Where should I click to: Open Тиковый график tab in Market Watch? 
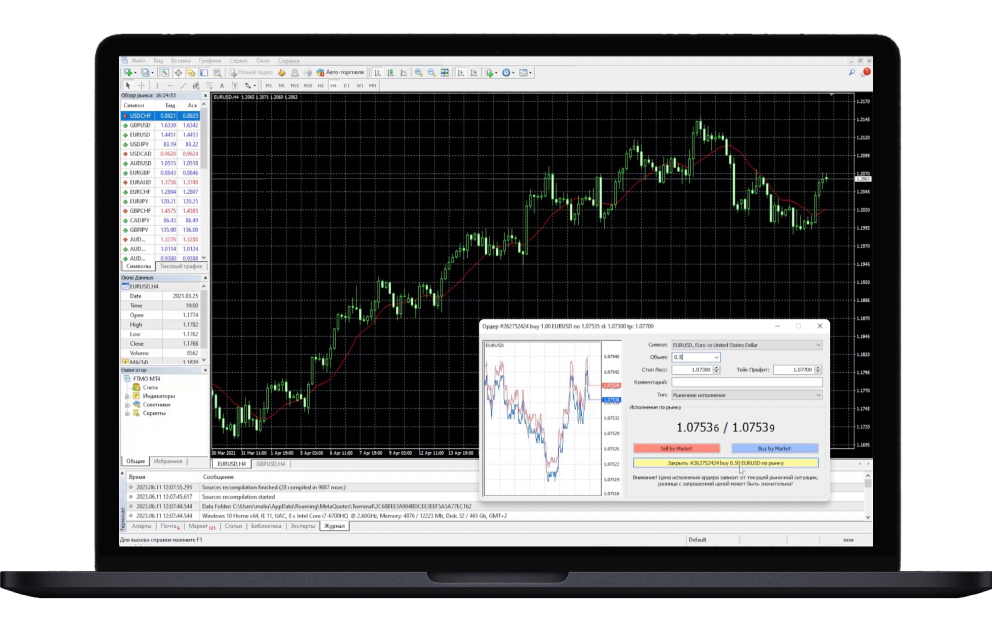(180, 266)
